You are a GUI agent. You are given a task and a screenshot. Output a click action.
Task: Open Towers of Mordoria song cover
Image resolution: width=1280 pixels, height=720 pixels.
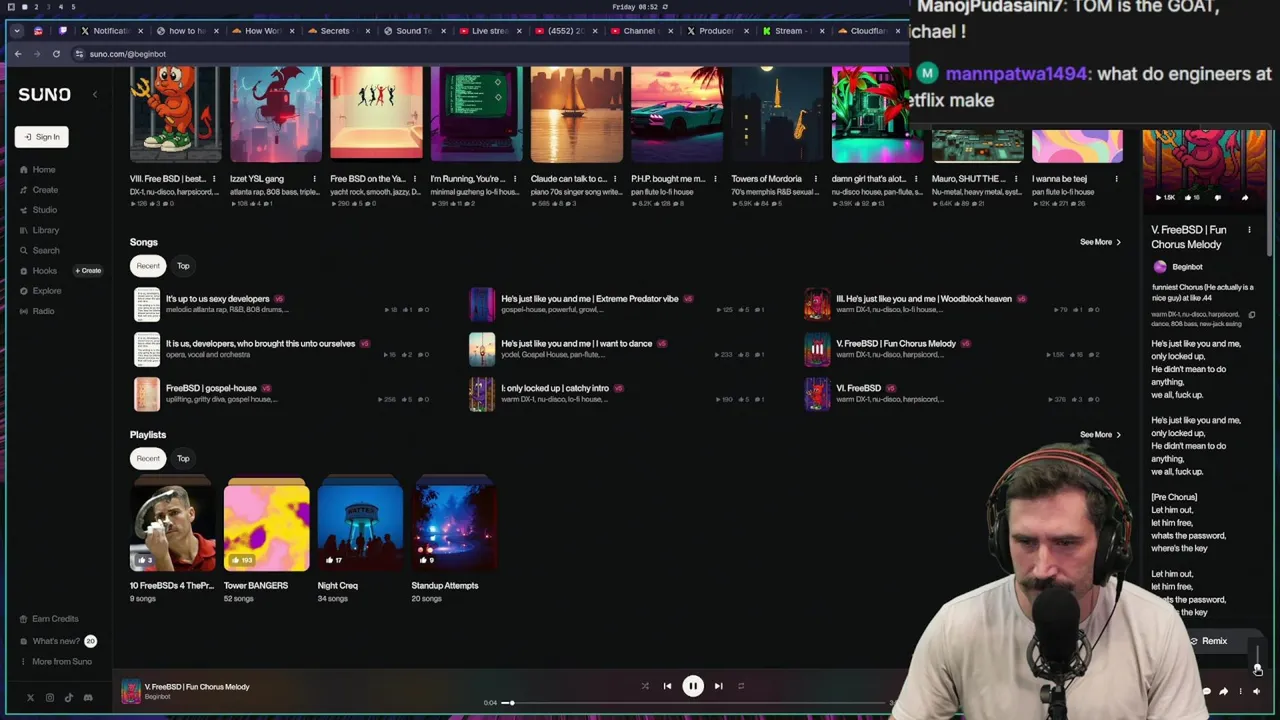click(776, 114)
